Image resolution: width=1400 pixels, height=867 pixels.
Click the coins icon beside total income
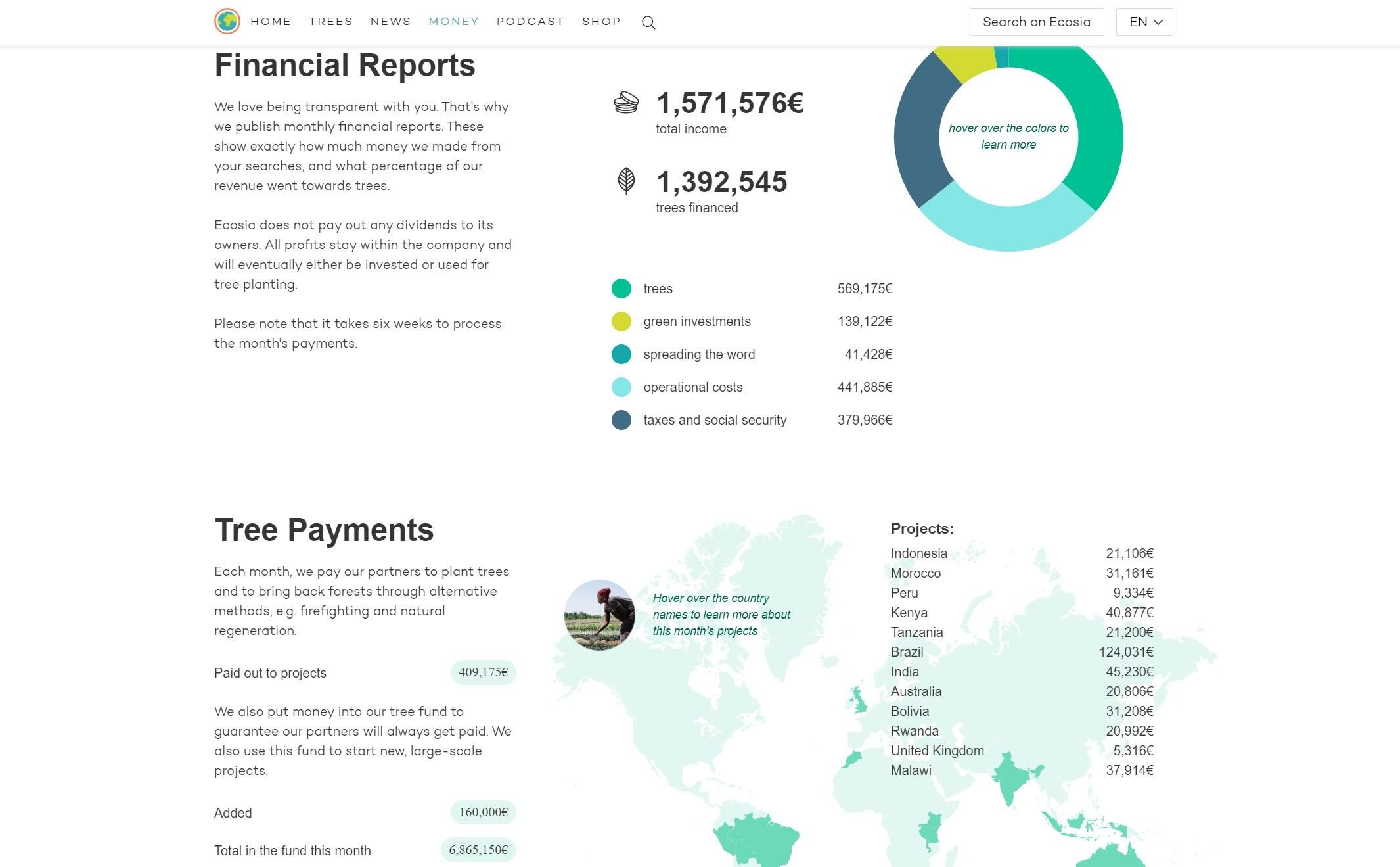point(625,103)
